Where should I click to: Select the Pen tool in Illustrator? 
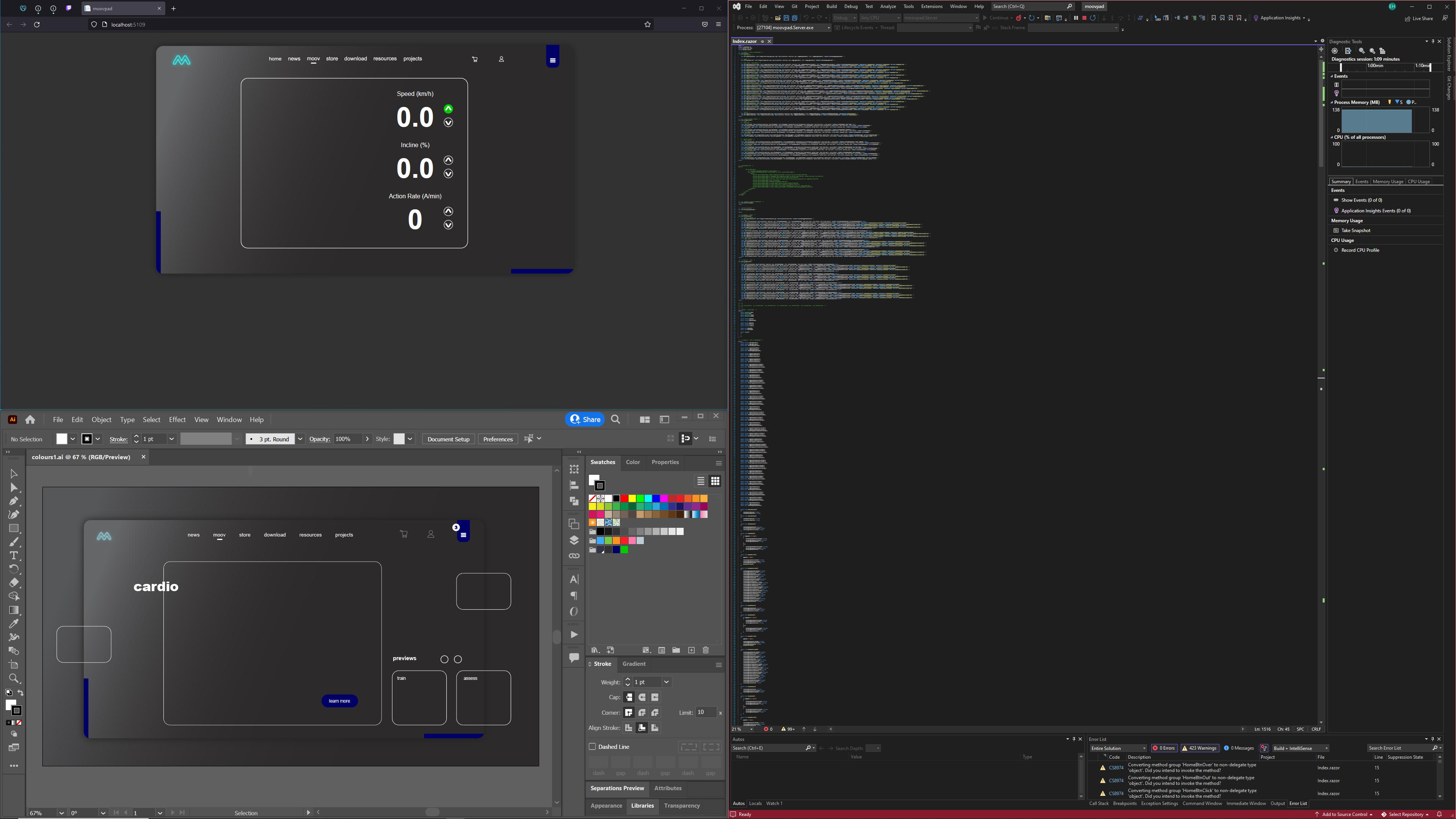14,501
